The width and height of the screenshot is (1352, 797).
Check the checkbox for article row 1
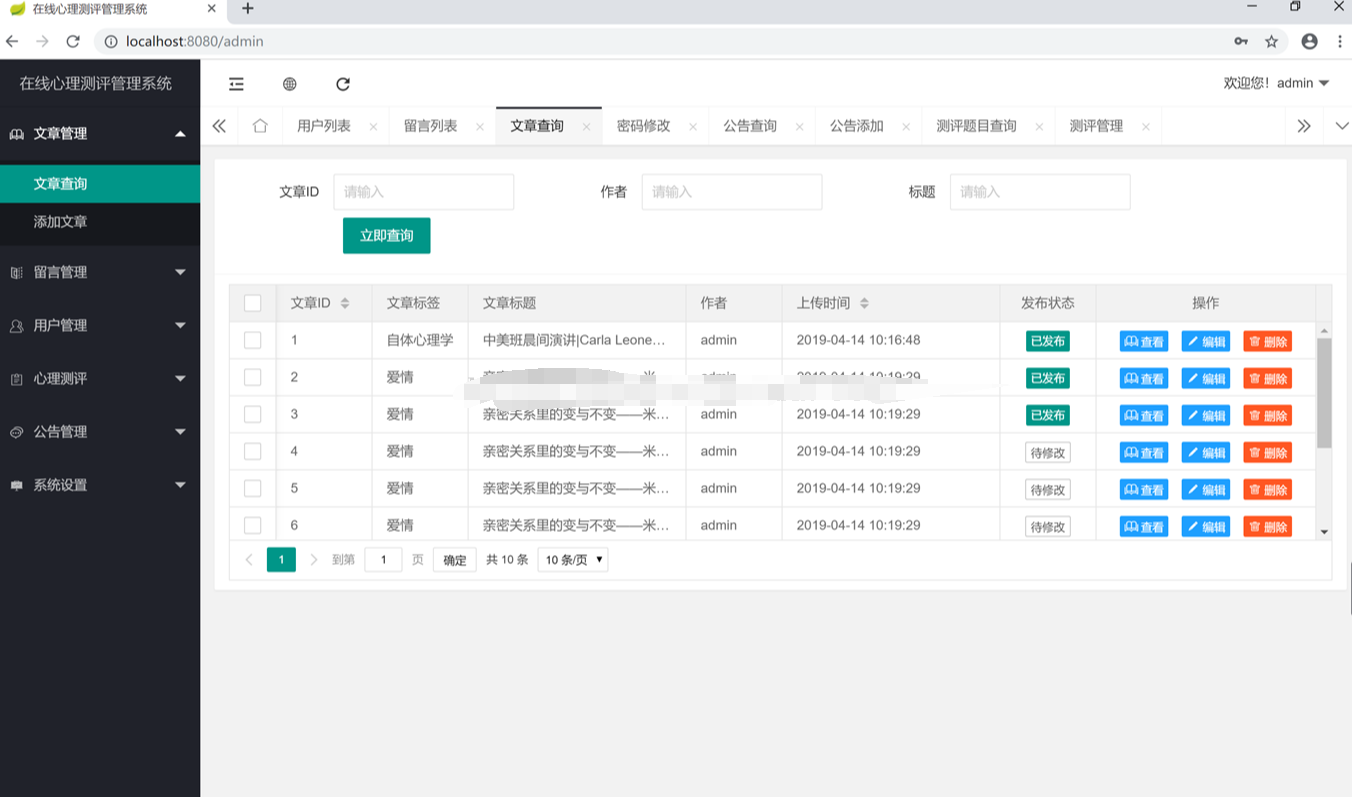pyautogui.click(x=253, y=340)
